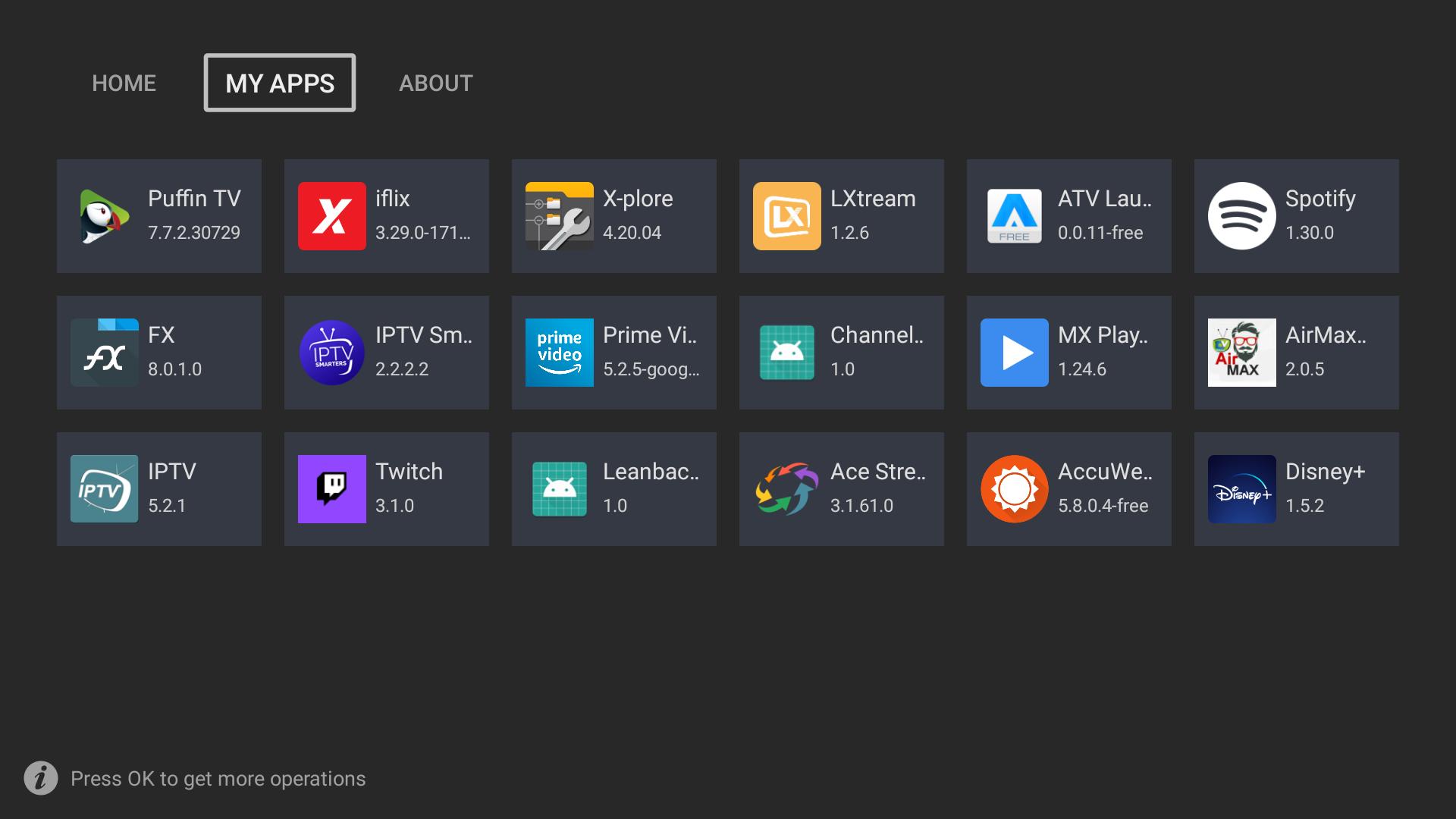Open the purple Twitch icon

pos(331,489)
